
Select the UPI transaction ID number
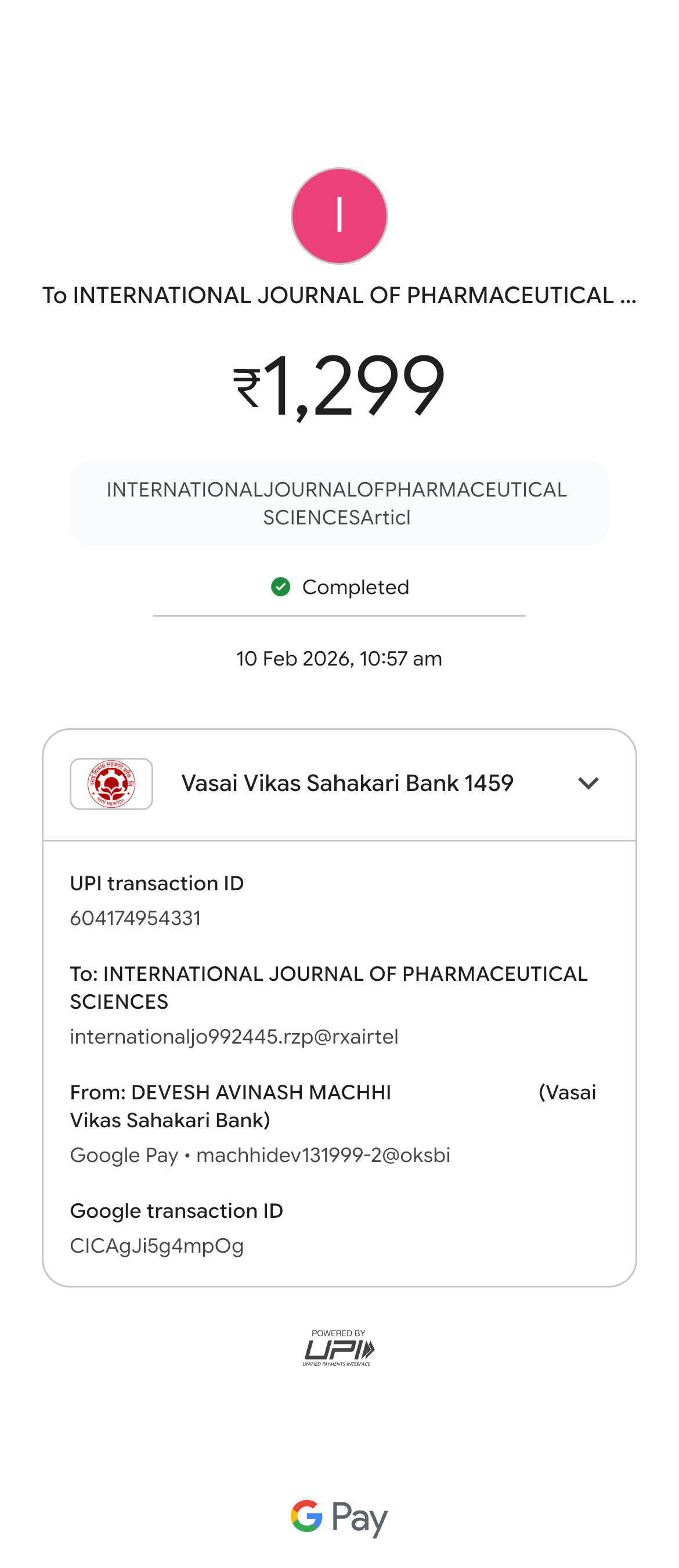135,918
